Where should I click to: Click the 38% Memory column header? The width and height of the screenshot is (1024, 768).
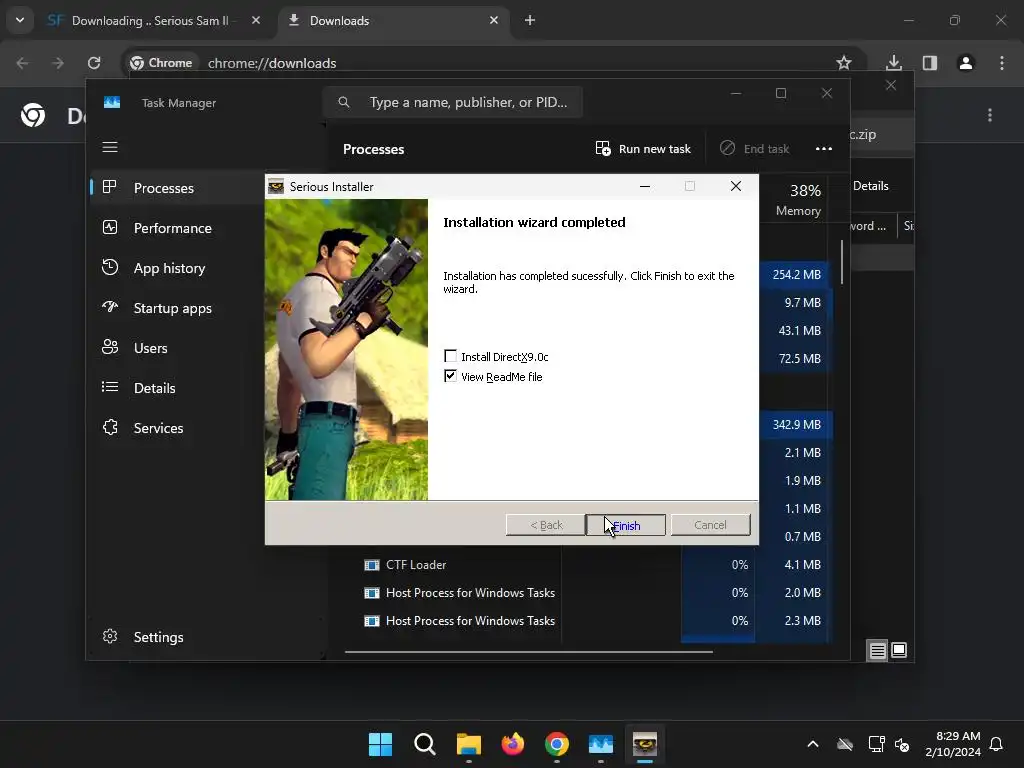click(x=797, y=199)
